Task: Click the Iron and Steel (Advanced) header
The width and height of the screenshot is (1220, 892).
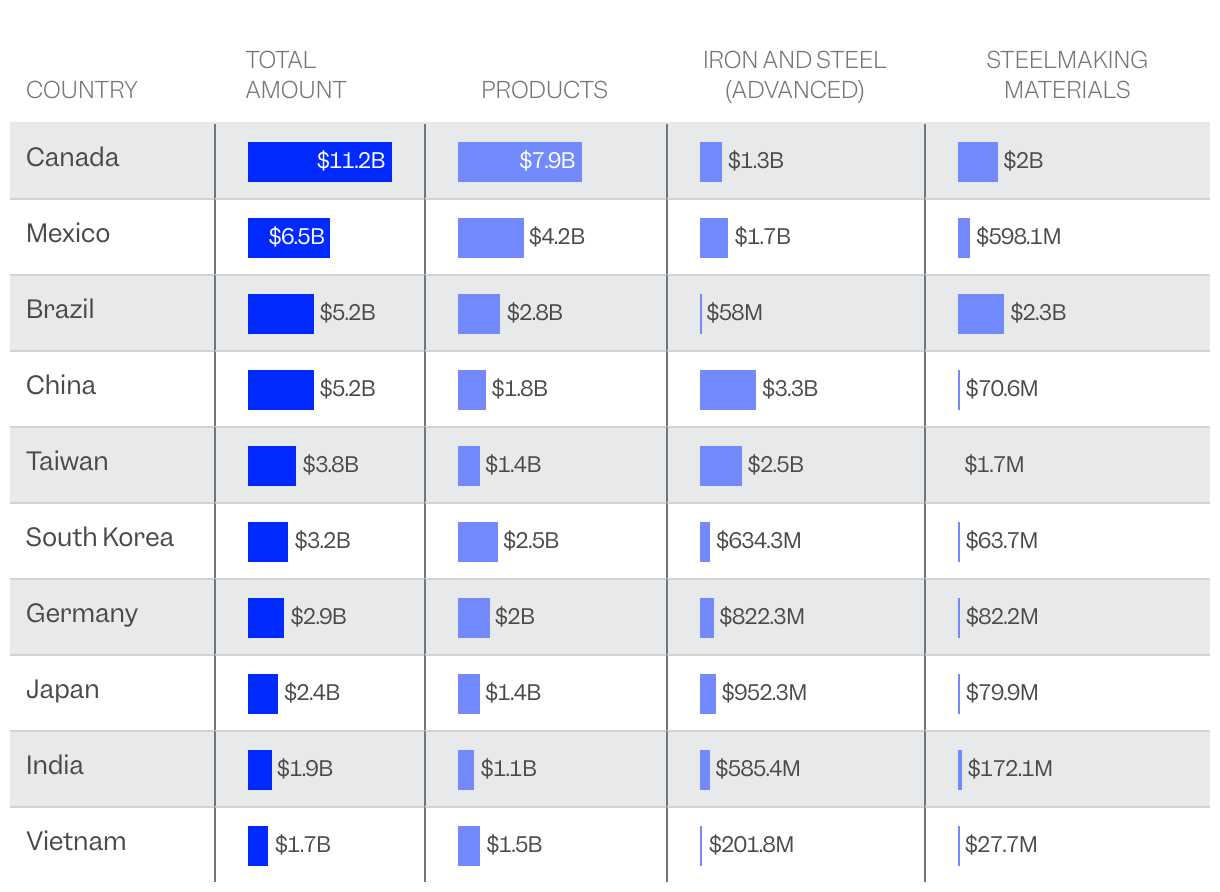Action: (x=794, y=75)
